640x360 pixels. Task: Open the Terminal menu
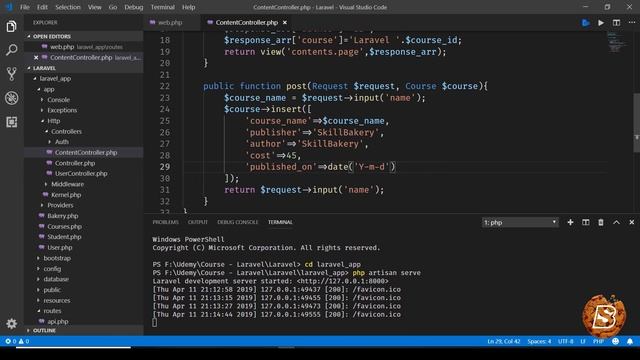point(162,7)
